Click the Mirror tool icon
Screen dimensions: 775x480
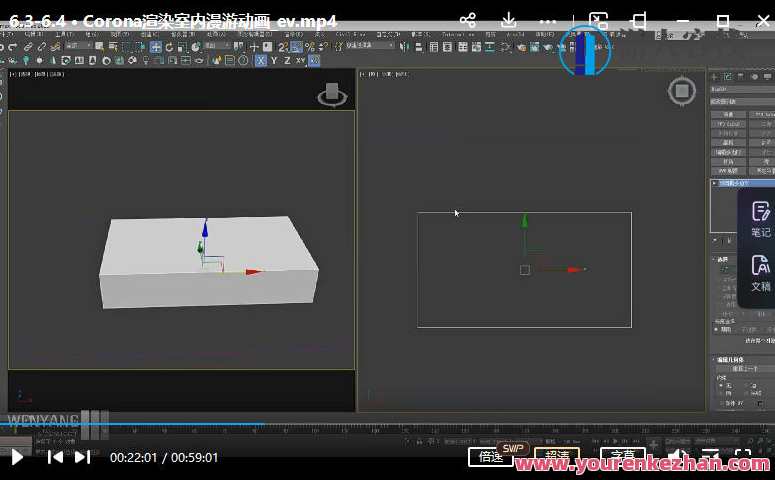pos(405,47)
